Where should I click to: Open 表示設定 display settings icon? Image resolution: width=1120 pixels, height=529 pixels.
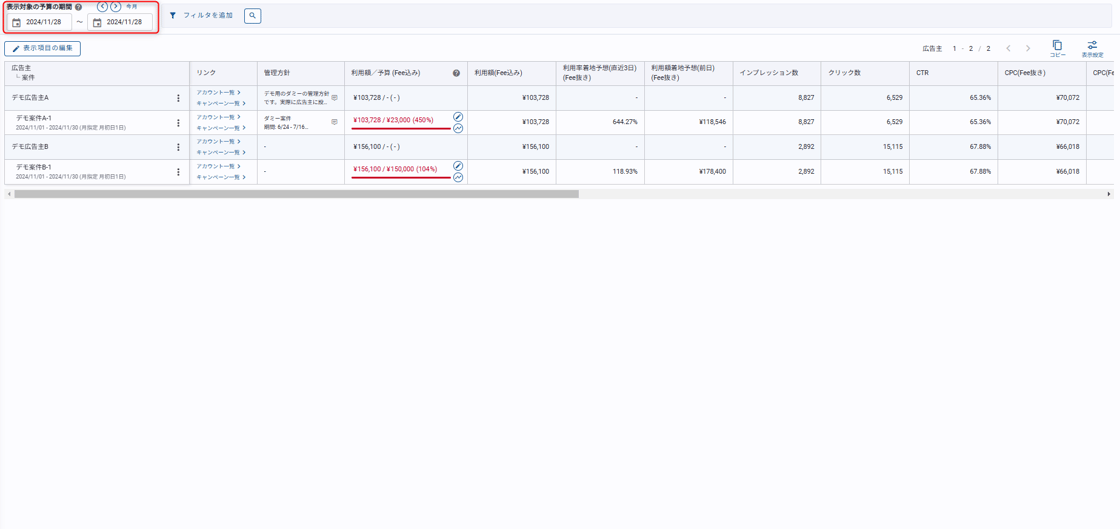coord(1092,46)
